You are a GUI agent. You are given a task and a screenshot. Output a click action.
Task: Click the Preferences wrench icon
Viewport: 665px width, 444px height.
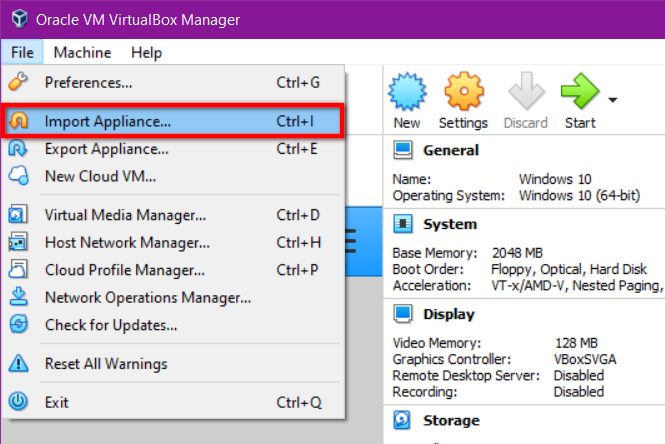coord(18,81)
